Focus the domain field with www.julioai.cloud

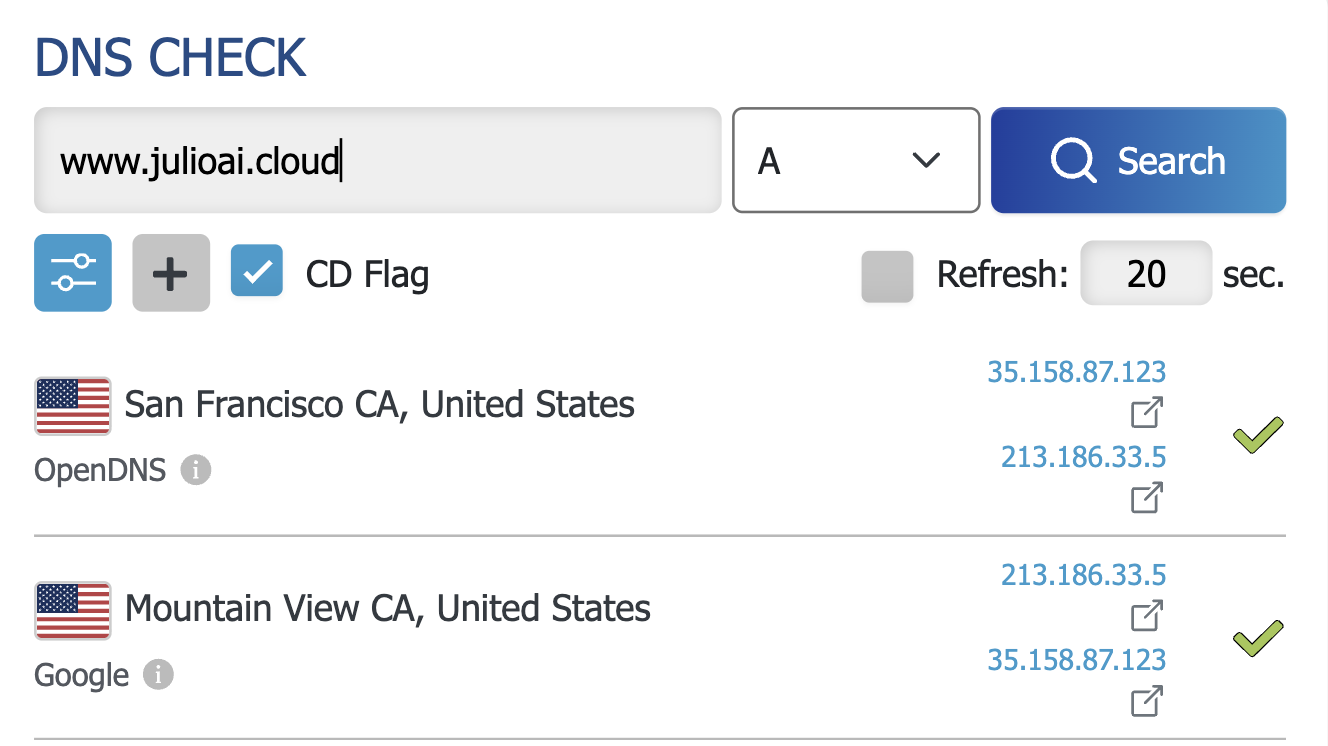[x=377, y=160]
